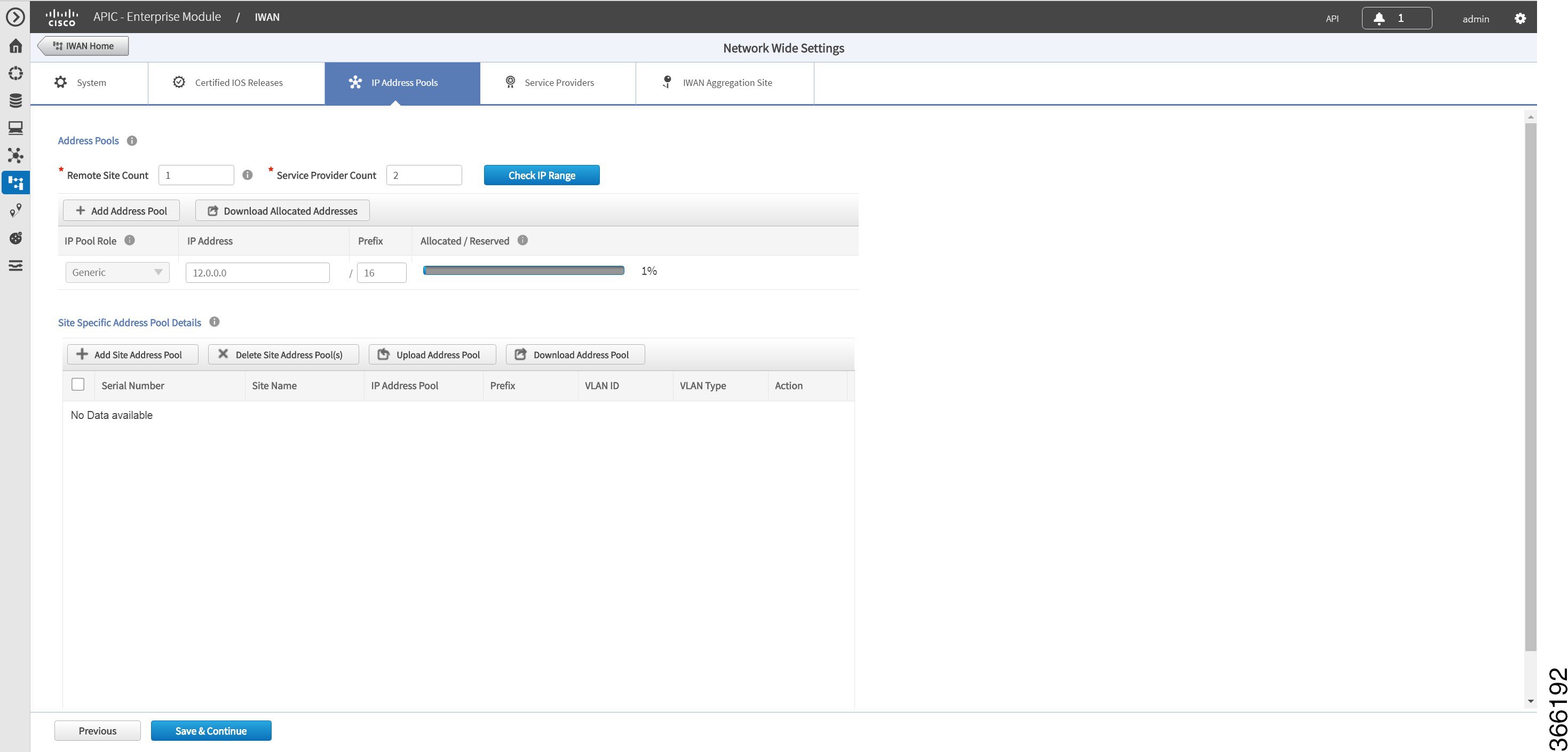The image size is (1568, 752).
Task: Focus the Prefix field showing 16
Action: (382, 273)
